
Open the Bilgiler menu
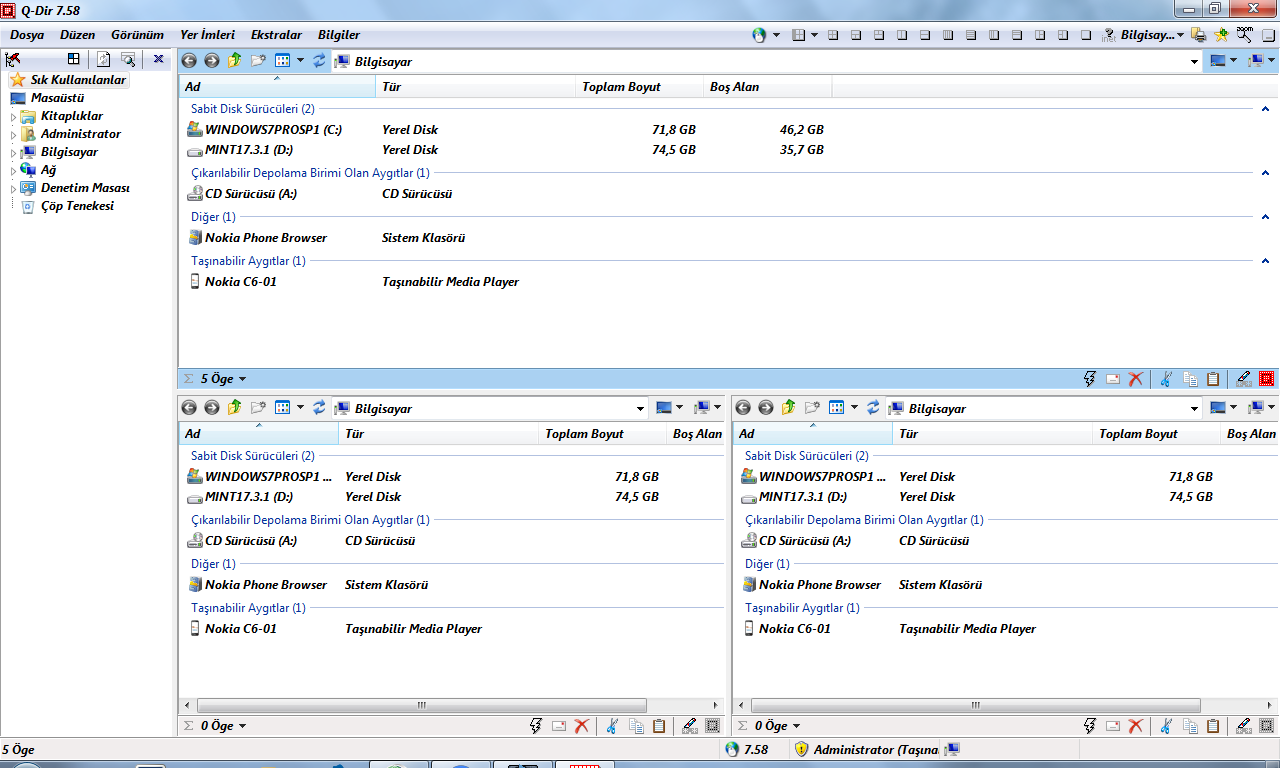point(339,35)
